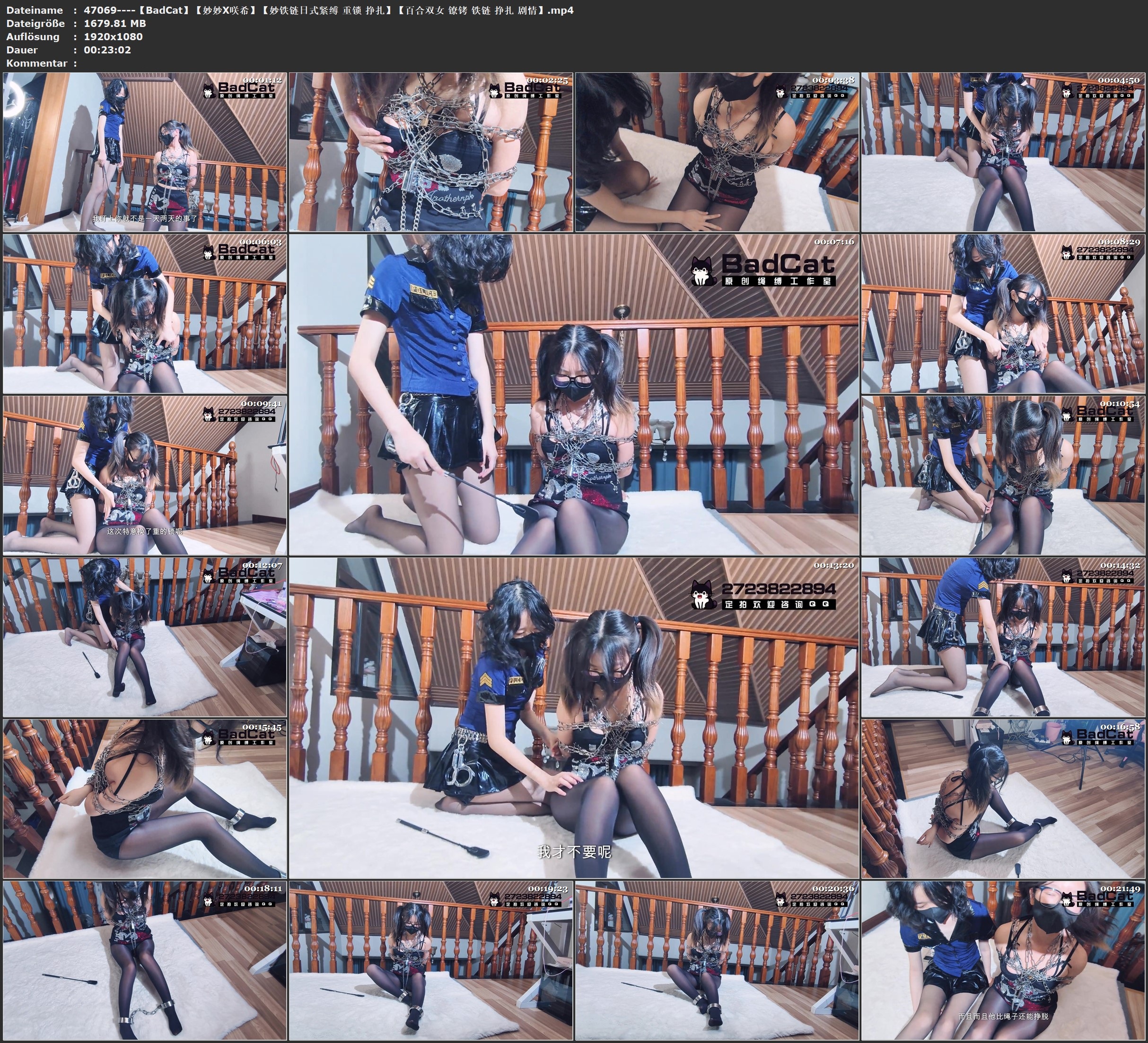Select the 00:10:54 preview thumbnail
1148x1043 pixels.
[x=1003, y=475]
